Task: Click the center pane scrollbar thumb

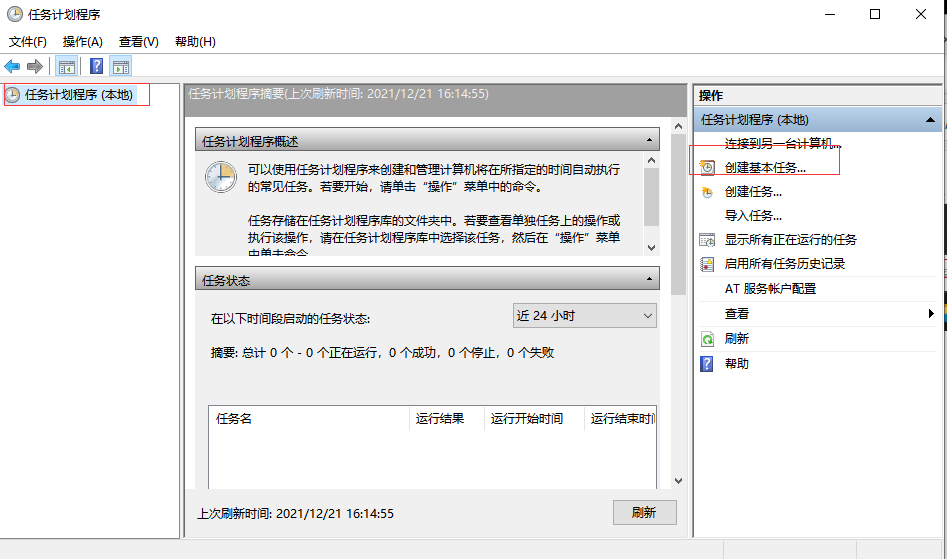Action: tap(678, 215)
